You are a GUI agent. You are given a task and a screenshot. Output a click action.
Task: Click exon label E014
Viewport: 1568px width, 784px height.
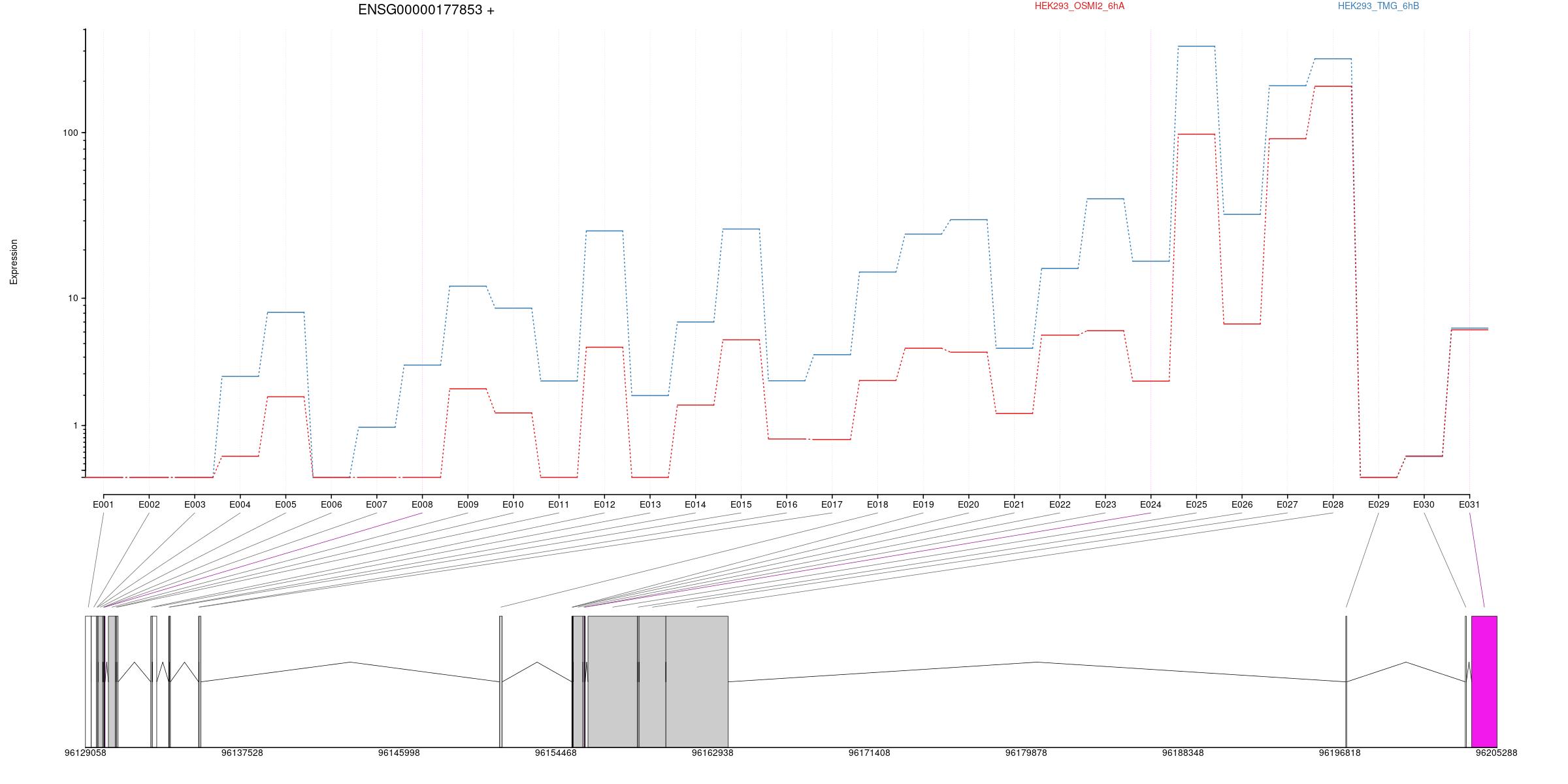point(695,504)
